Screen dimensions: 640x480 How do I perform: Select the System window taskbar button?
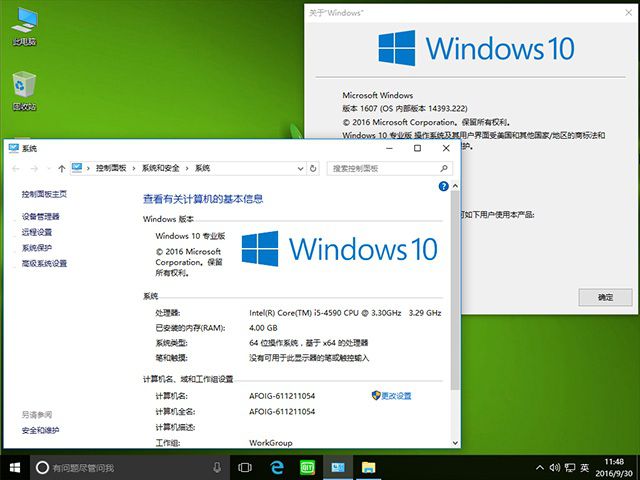(338, 468)
